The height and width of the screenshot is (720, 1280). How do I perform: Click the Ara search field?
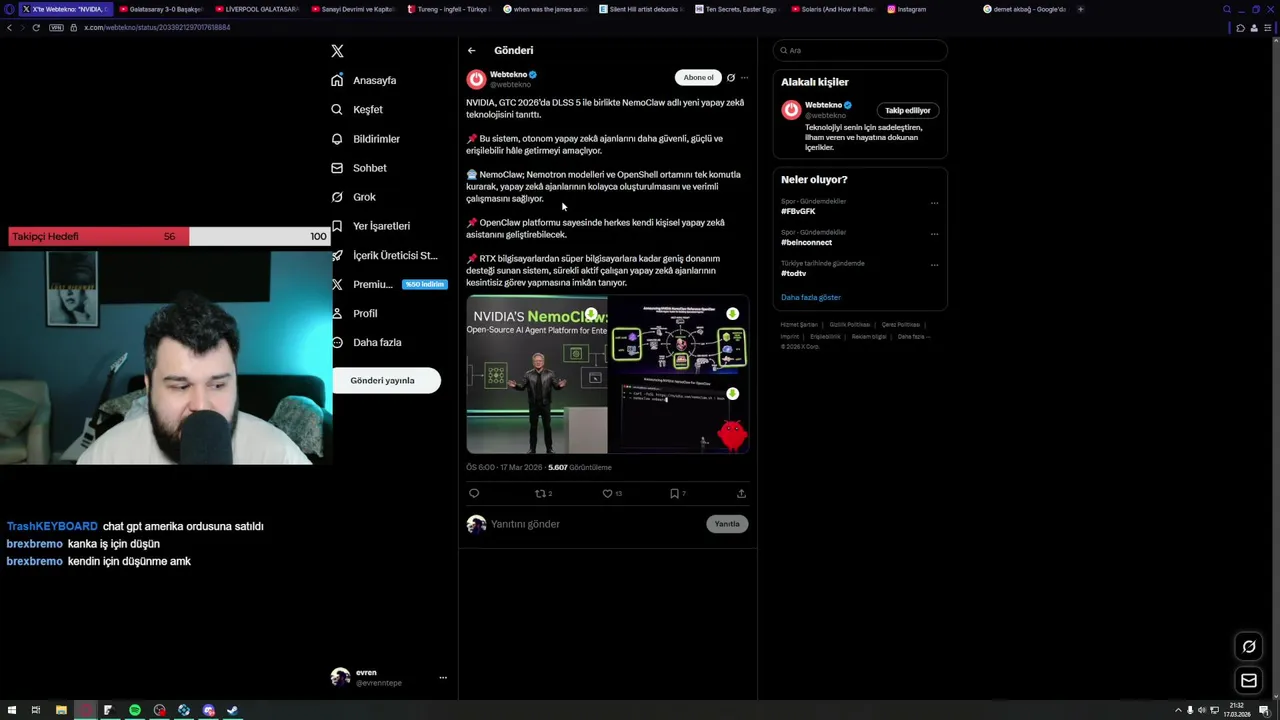tap(860, 50)
